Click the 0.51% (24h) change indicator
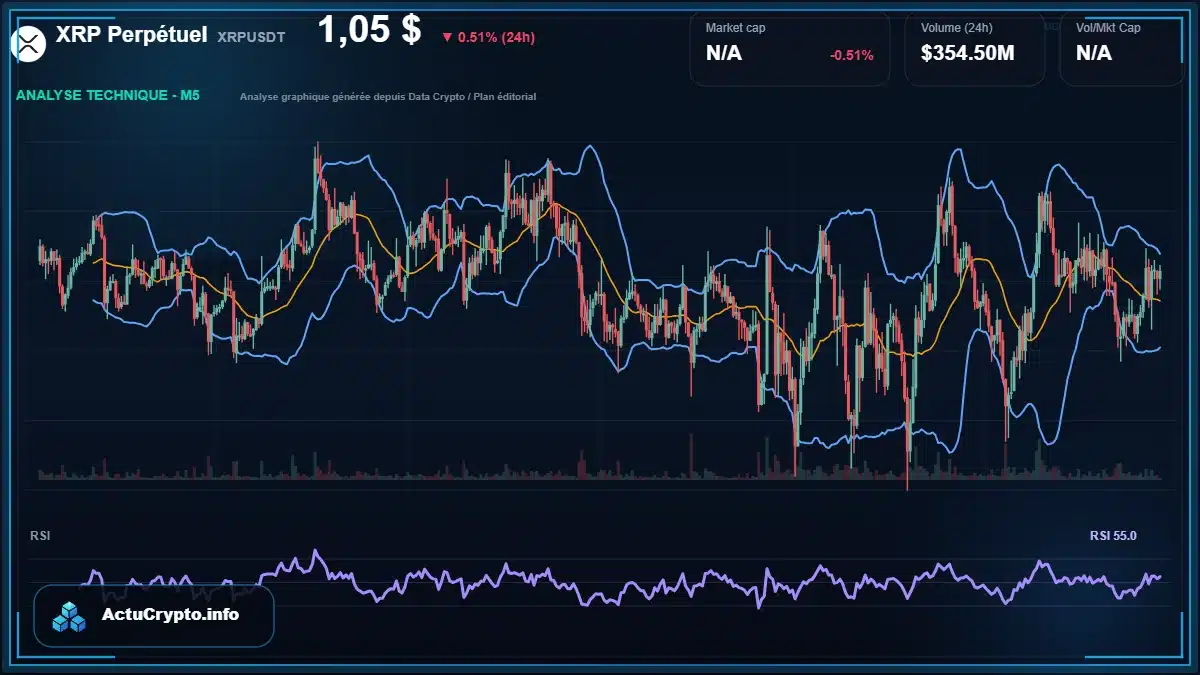The height and width of the screenshot is (675, 1200). point(488,38)
